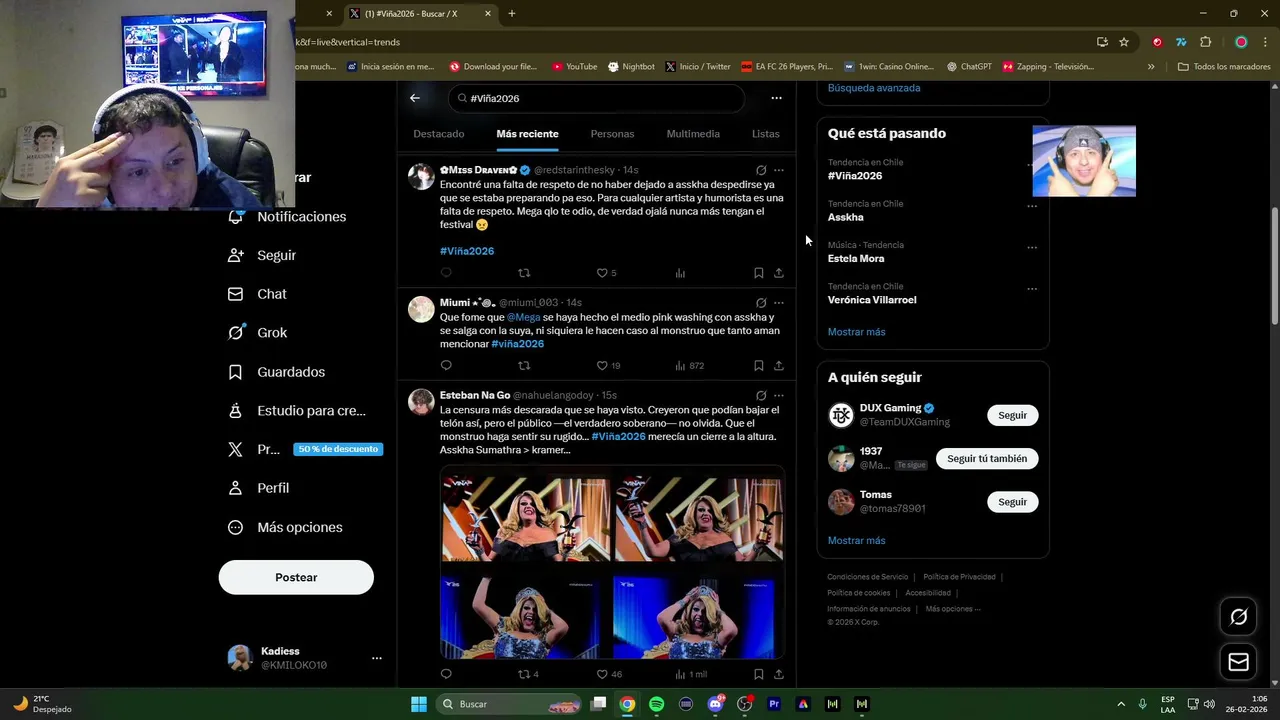Open Guardados in the sidebar
The image size is (1280, 720).
coord(277,372)
